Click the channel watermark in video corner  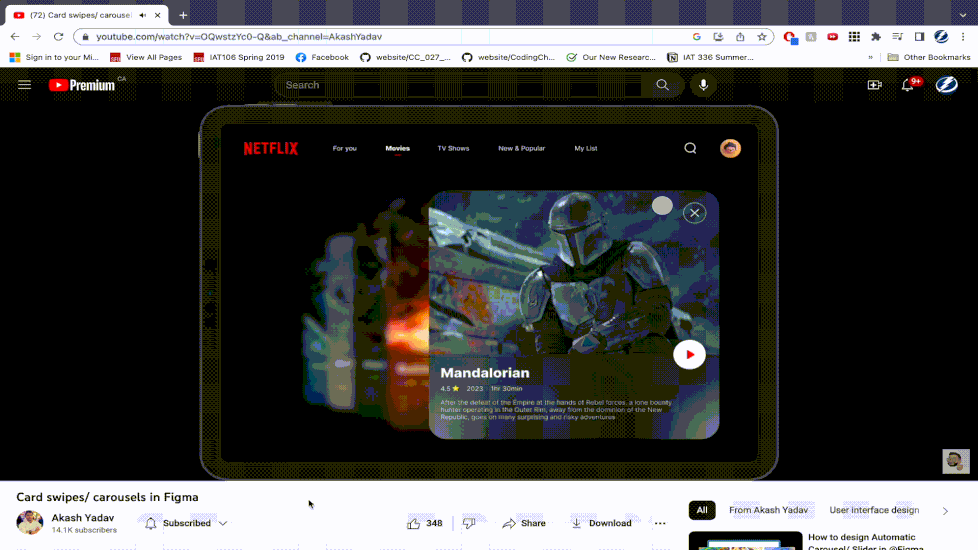[x=956, y=461]
